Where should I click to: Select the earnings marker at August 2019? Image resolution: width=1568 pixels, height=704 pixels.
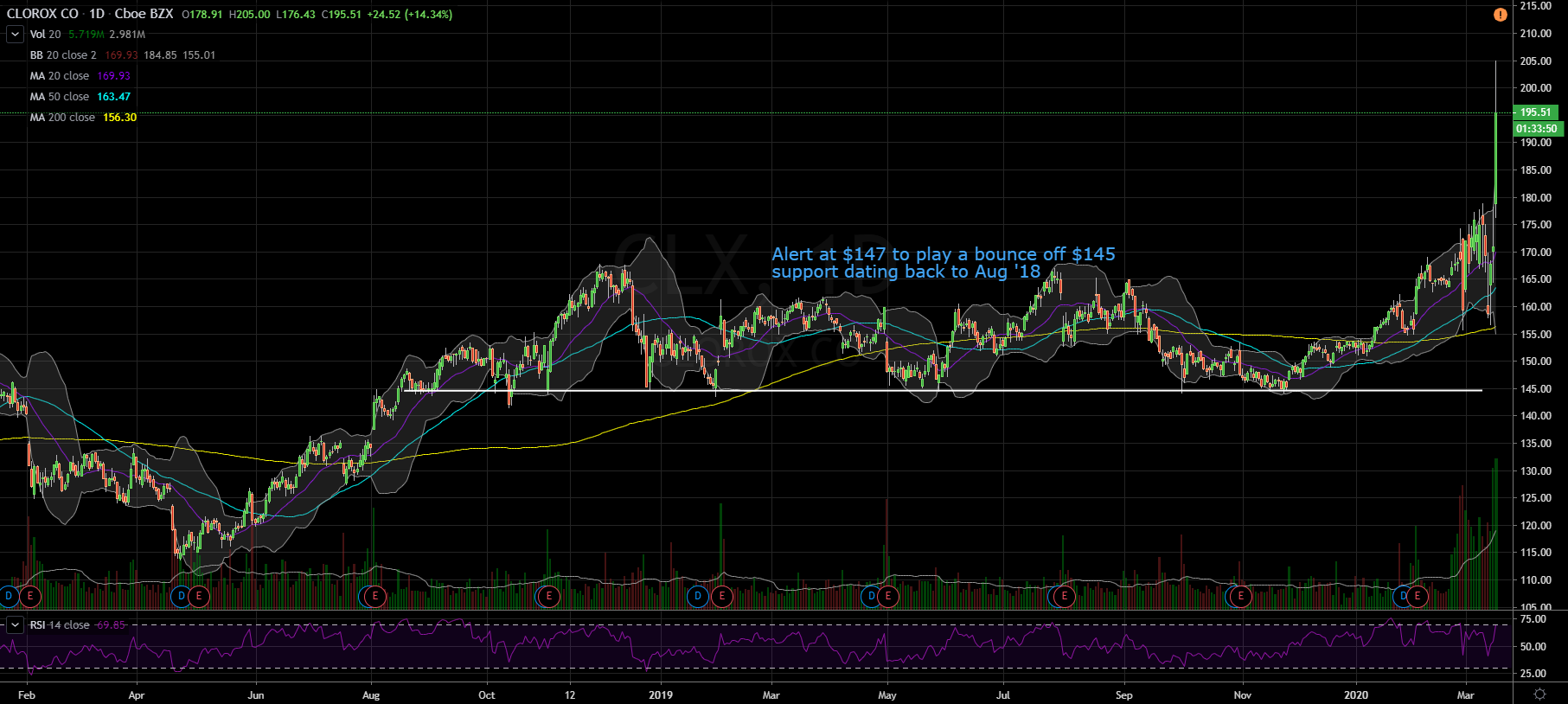pyautogui.click(x=1064, y=596)
